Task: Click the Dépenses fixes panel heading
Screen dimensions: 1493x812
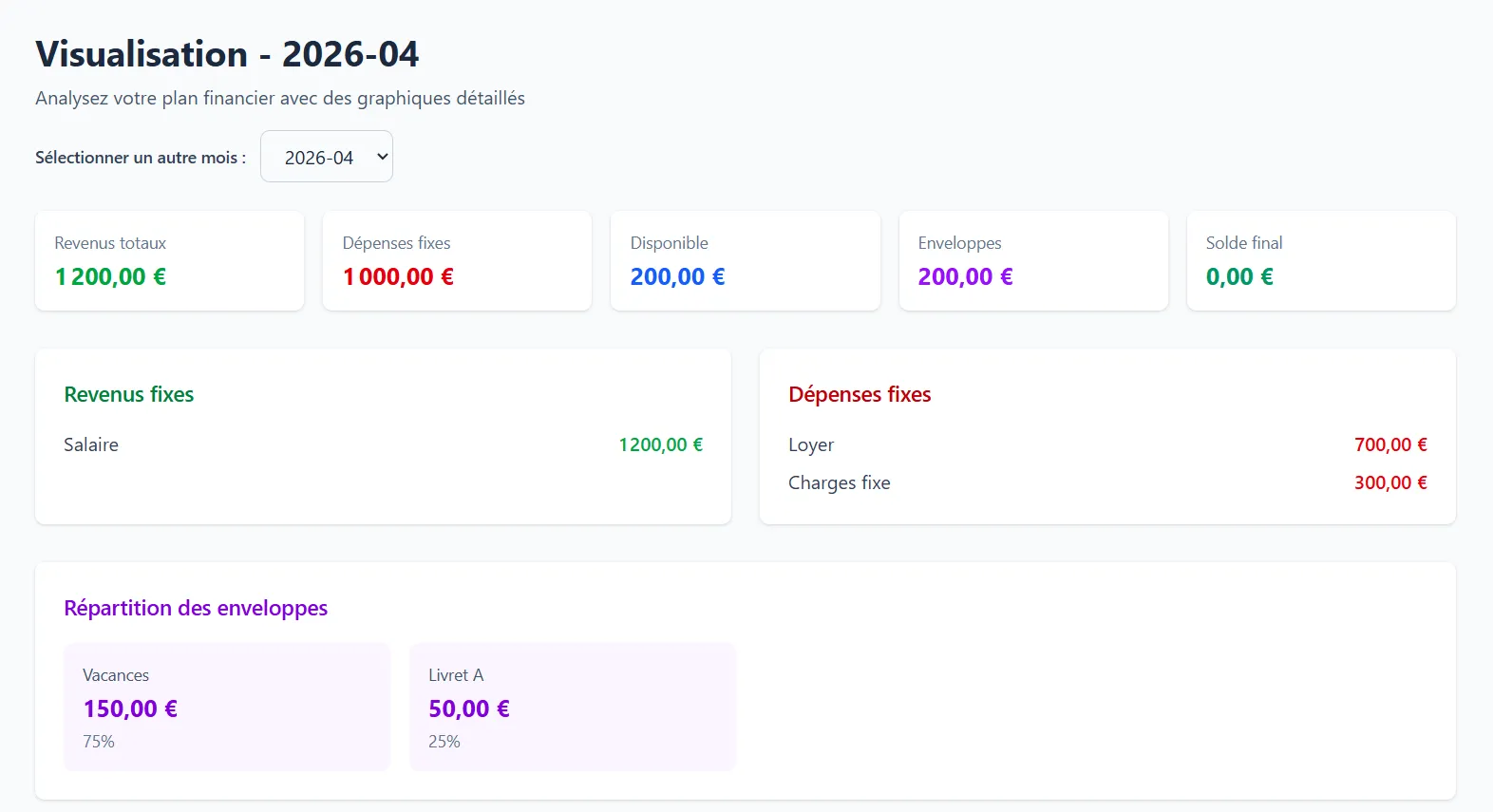Action: (x=860, y=394)
